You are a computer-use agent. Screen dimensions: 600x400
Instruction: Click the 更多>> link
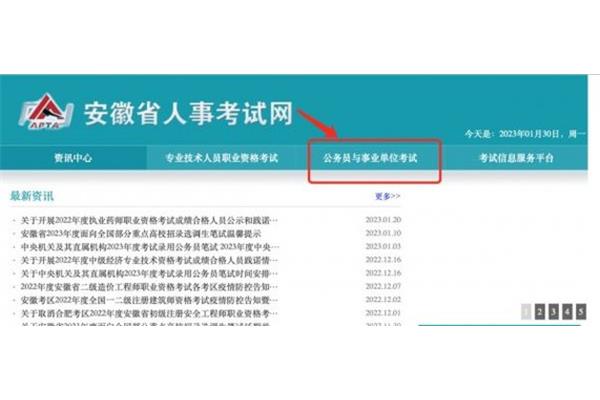[388, 196]
